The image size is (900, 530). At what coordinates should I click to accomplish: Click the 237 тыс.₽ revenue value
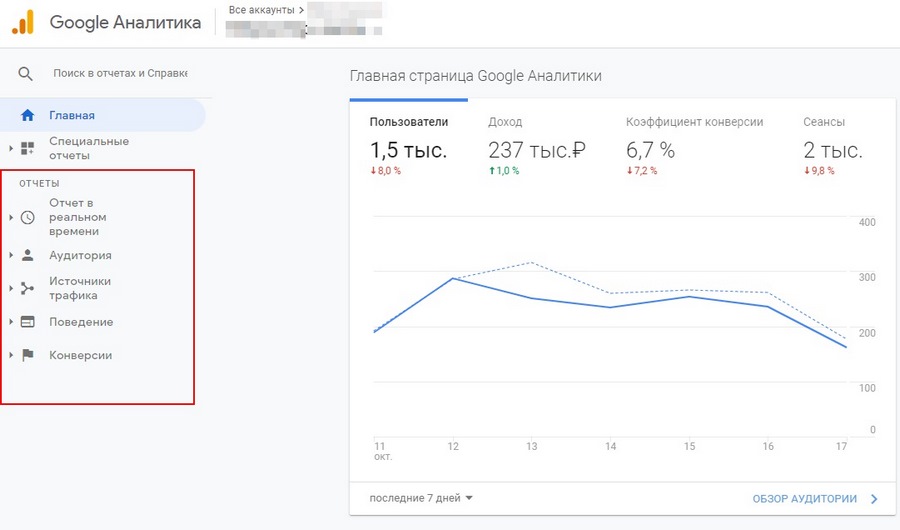[537, 150]
